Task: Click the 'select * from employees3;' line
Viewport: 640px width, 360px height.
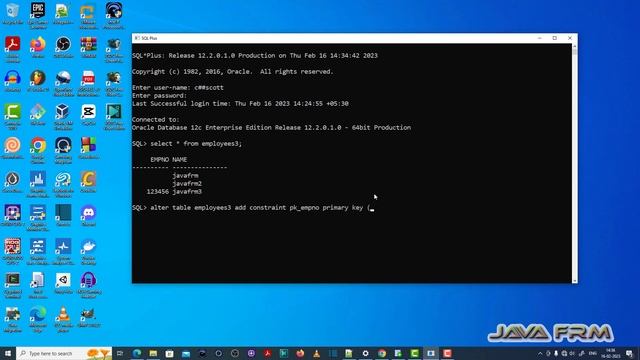Action: [187, 144]
